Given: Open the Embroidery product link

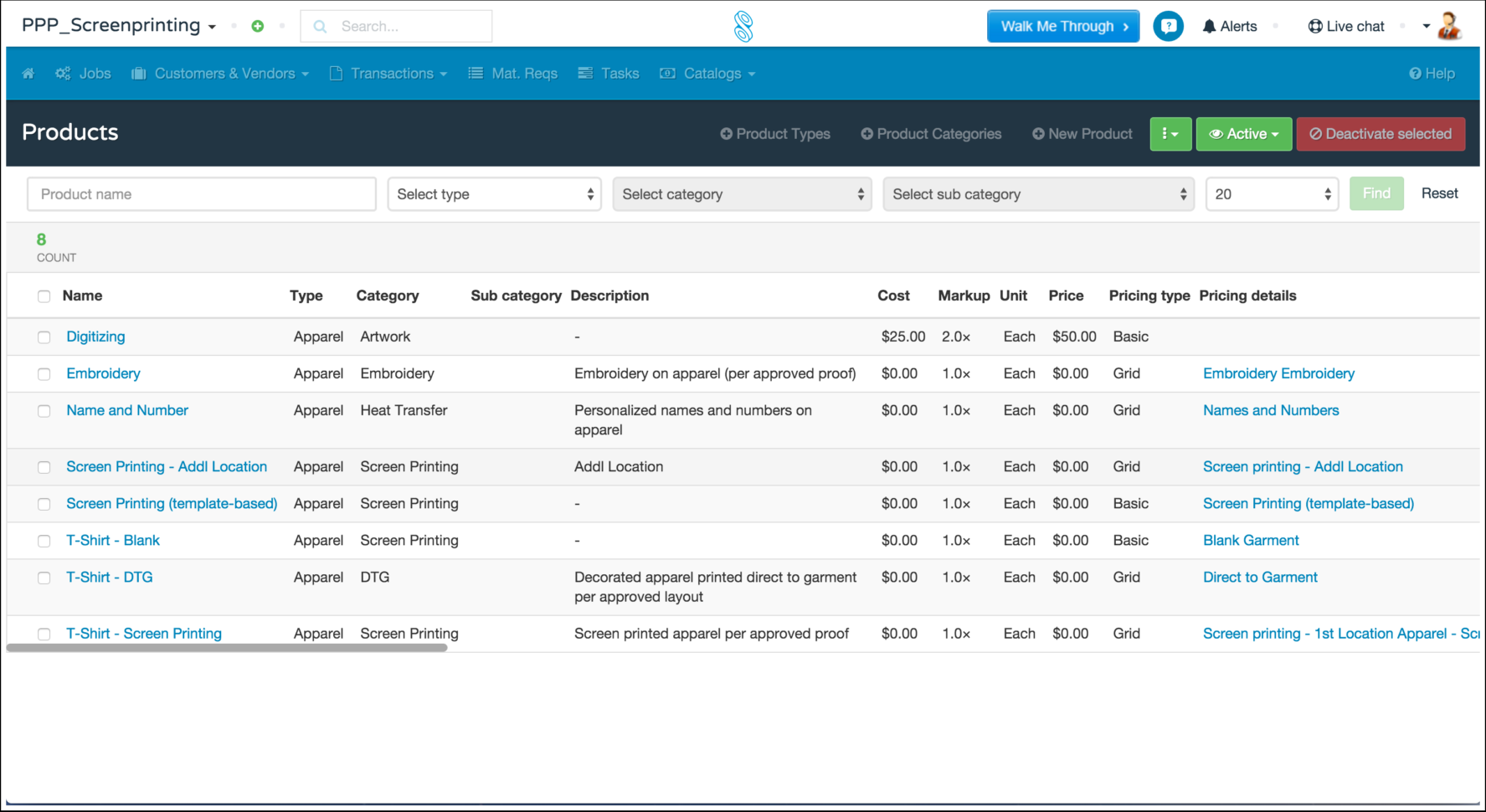Looking at the screenshot, I should click(x=103, y=373).
